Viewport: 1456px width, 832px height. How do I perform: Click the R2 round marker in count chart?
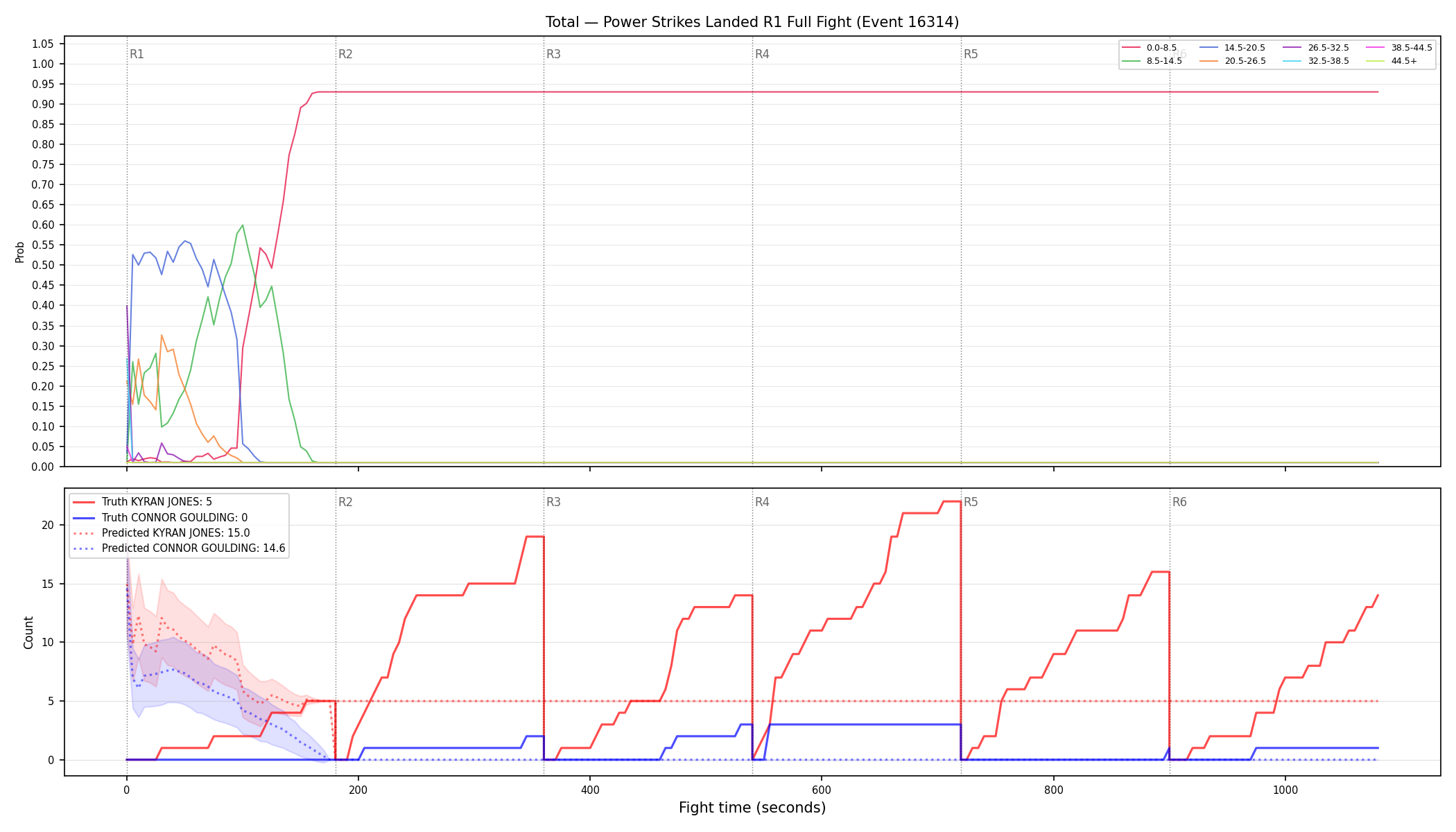click(x=345, y=502)
